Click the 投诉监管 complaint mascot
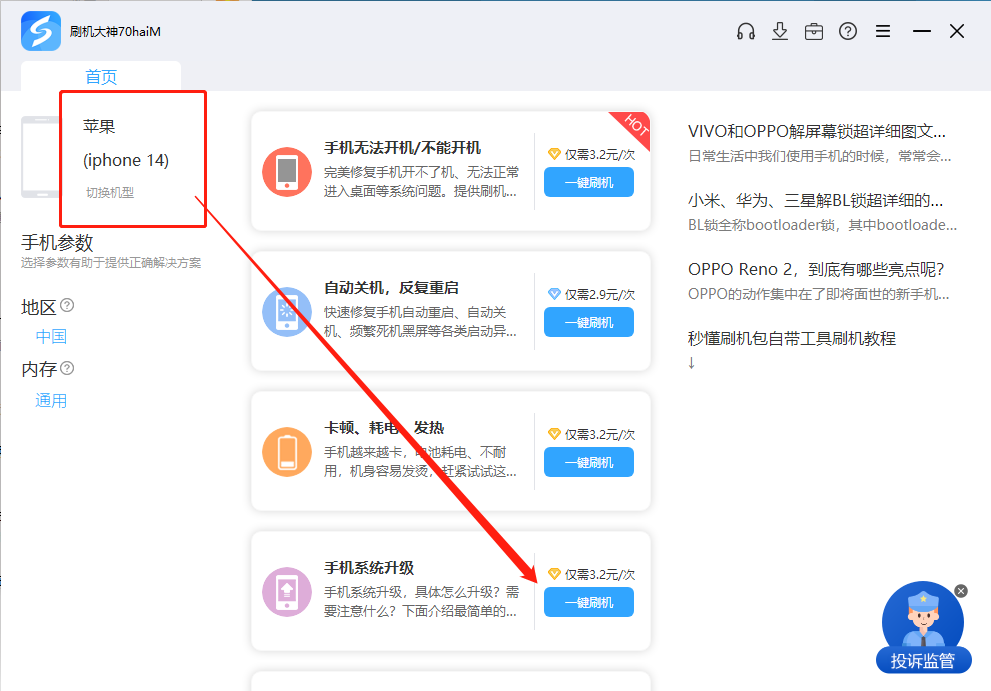Image resolution: width=991 pixels, height=691 pixels. pos(923,627)
